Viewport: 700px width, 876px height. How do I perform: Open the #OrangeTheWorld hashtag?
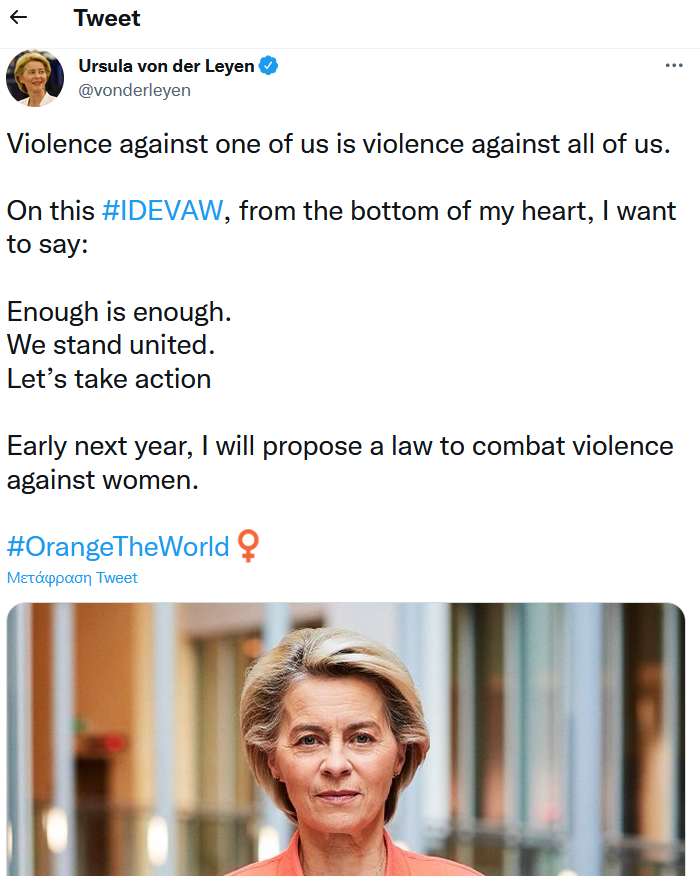[118, 547]
